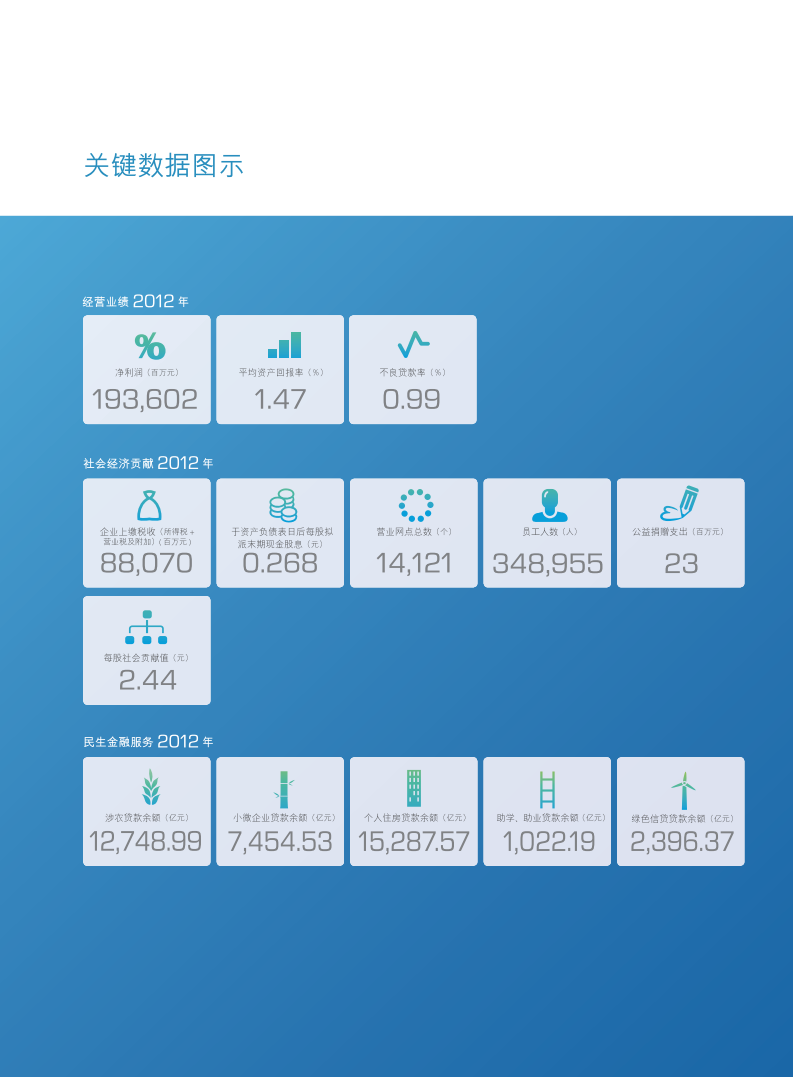This screenshot has height=1077, width=793.
Task: Click the hand with pencil icon for 公益捐赠支出
Action: click(680, 503)
